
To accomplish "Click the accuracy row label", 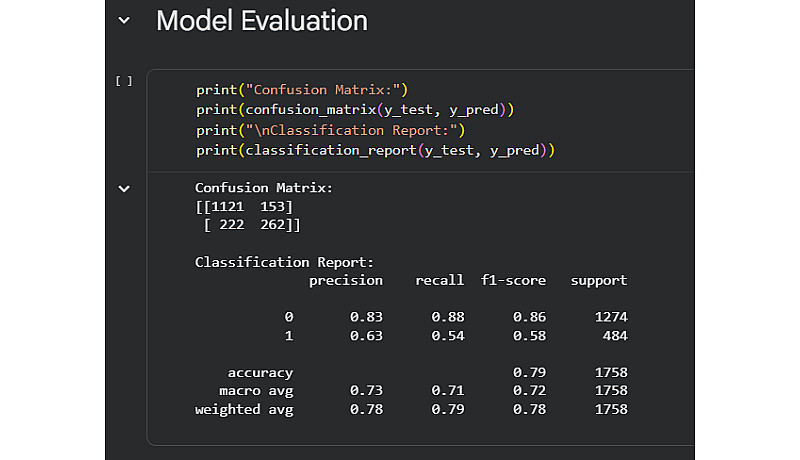I will pyautogui.click(x=260, y=372).
